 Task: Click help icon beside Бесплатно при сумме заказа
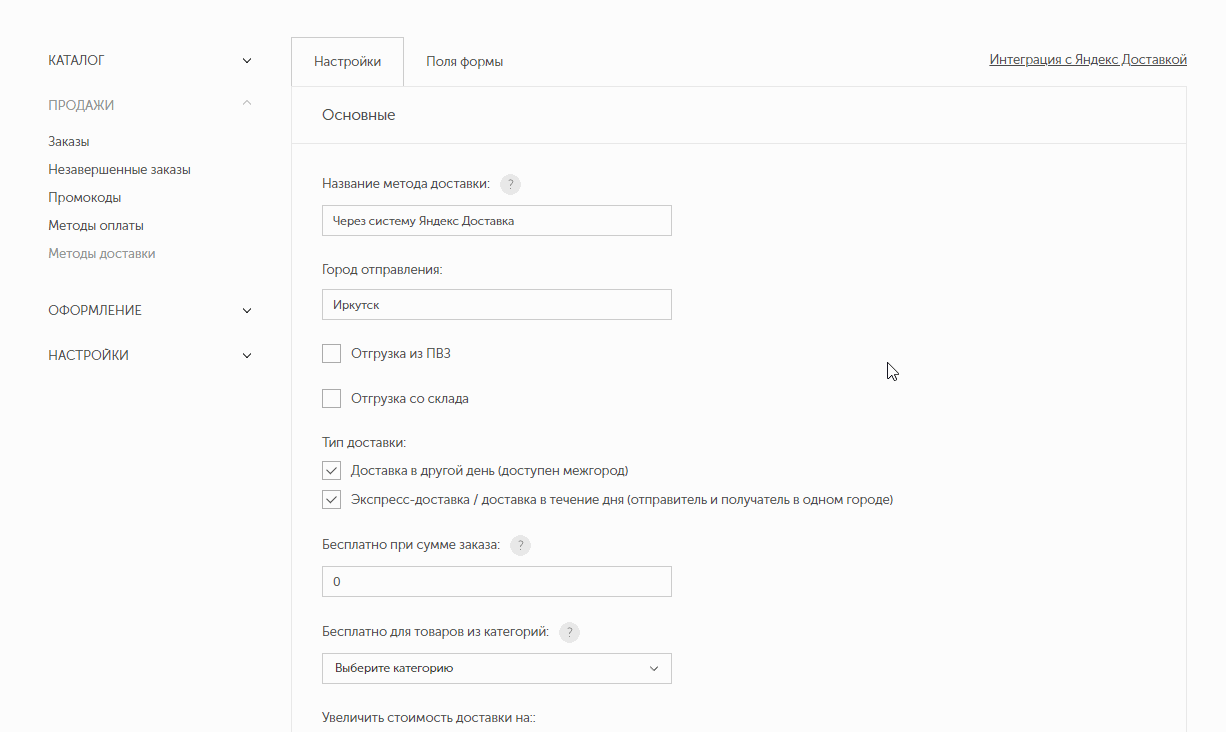(x=520, y=545)
